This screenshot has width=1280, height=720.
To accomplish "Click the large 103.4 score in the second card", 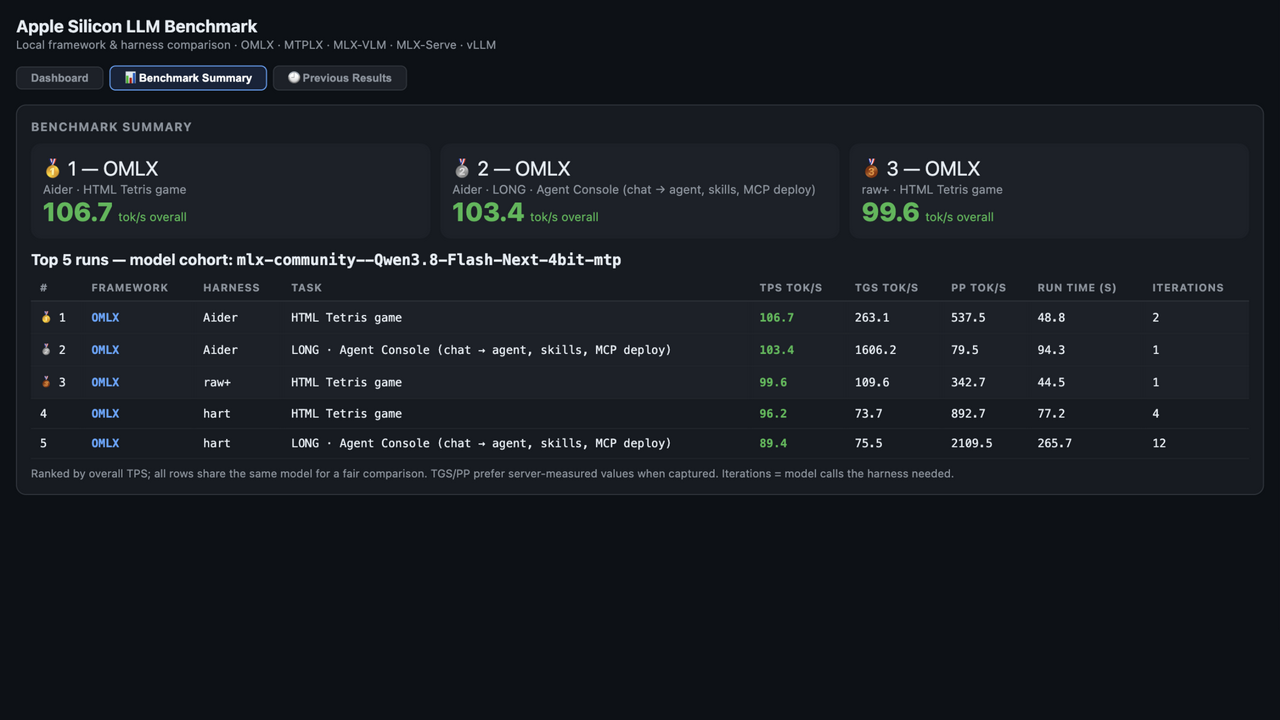I will tap(488, 213).
